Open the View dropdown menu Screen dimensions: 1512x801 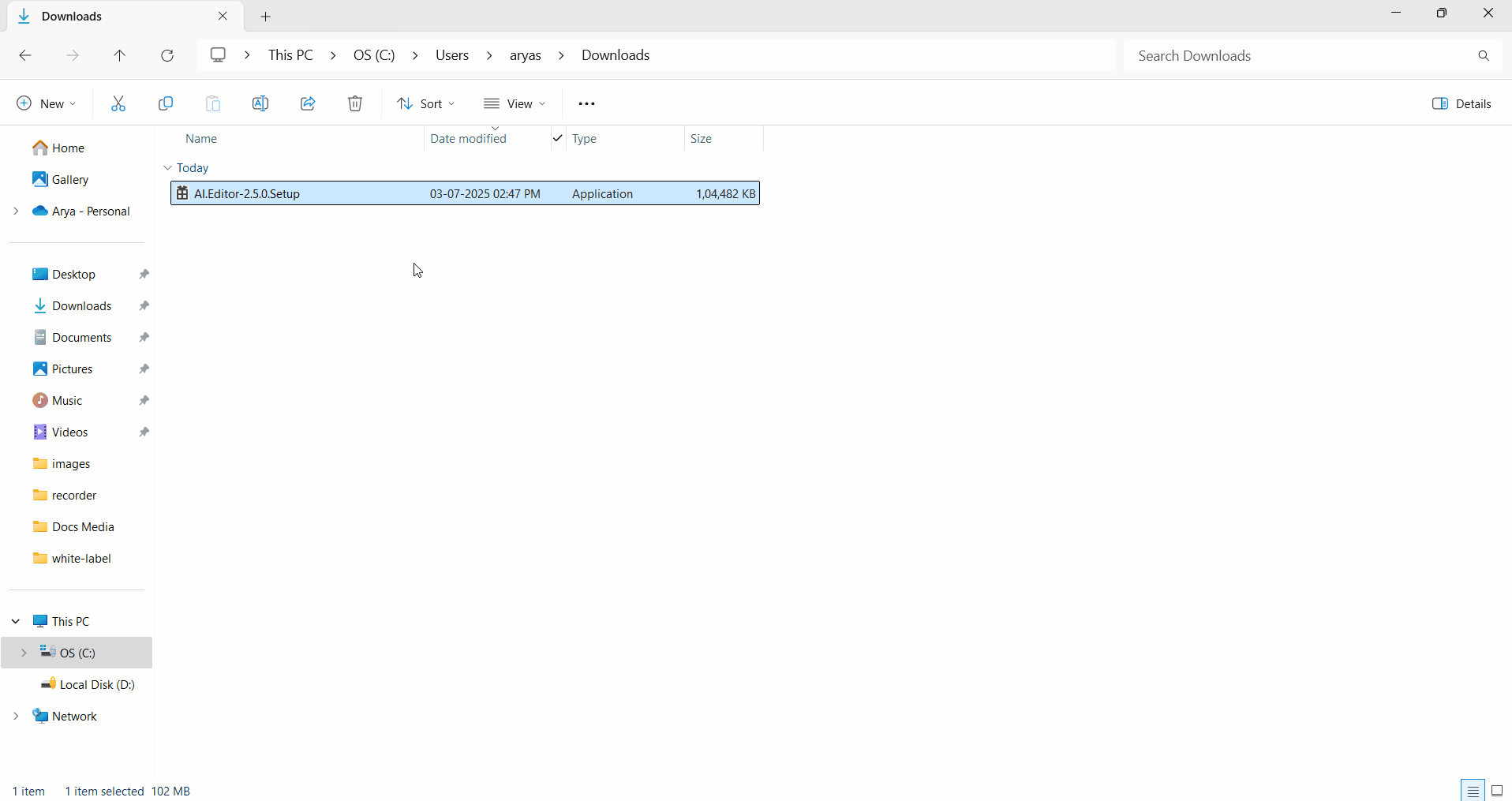click(515, 103)
